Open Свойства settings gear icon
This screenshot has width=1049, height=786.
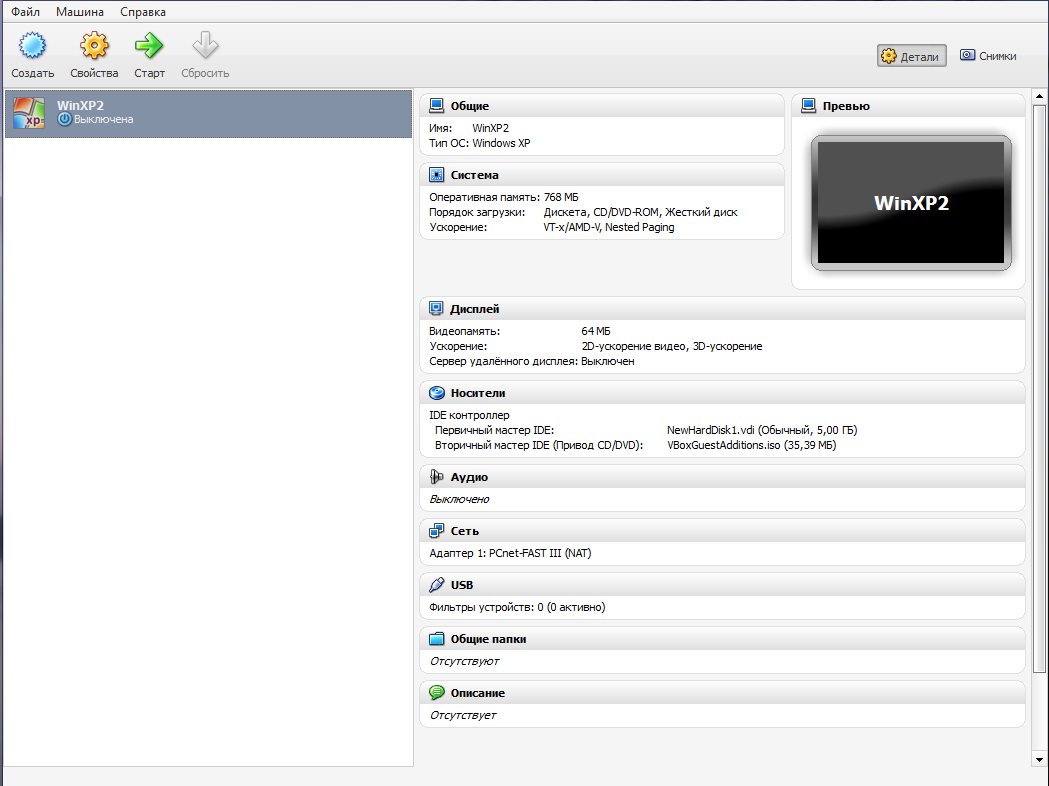(94, 46)
